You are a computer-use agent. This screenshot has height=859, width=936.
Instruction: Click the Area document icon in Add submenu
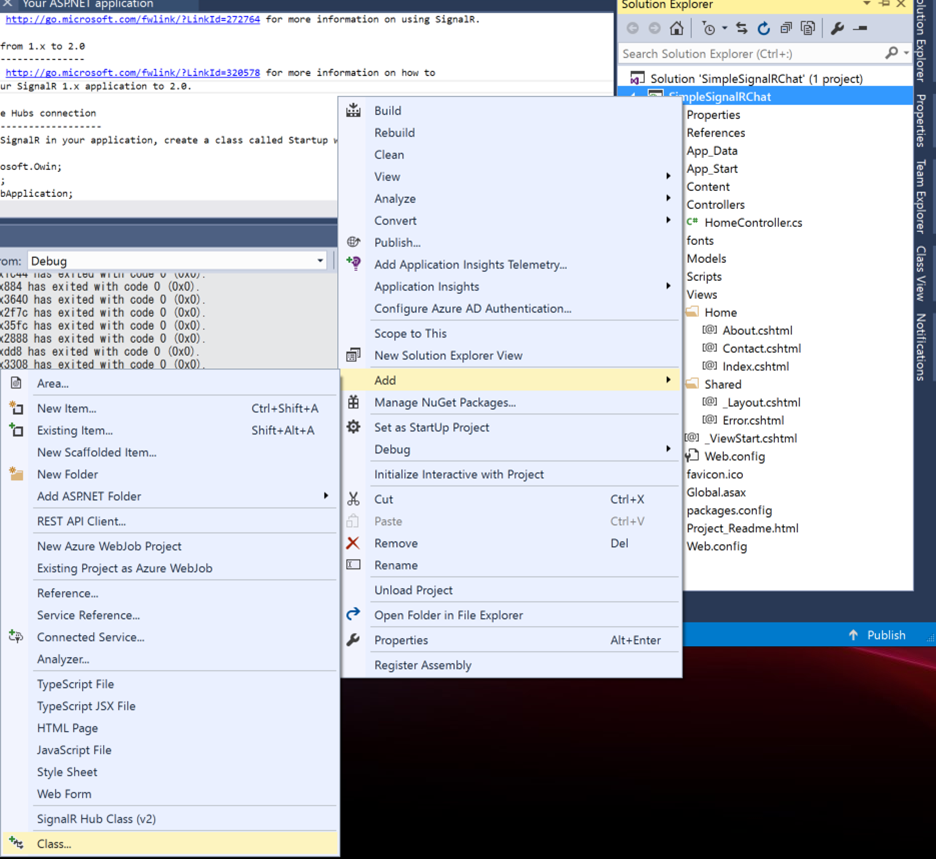pyautogui.click(x=16, y=383)
